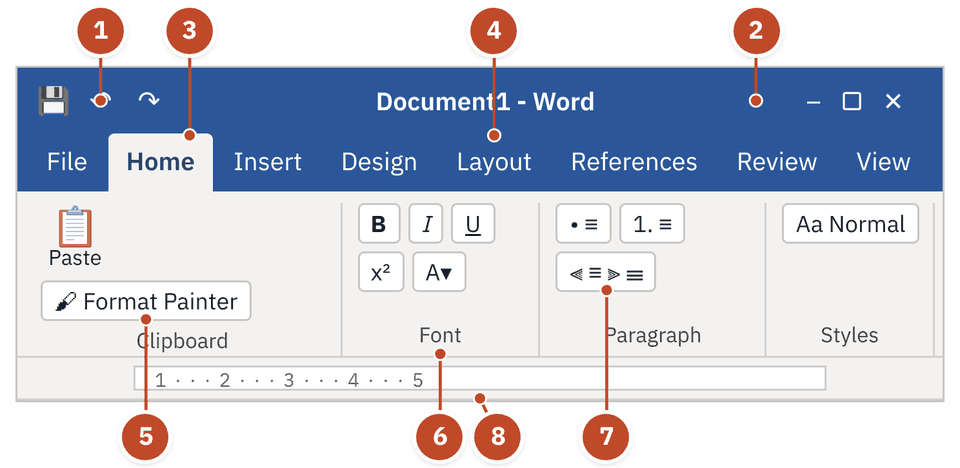
Task: Activate the Format Painter
Action: pyautogui.click(x=146, y=301)
